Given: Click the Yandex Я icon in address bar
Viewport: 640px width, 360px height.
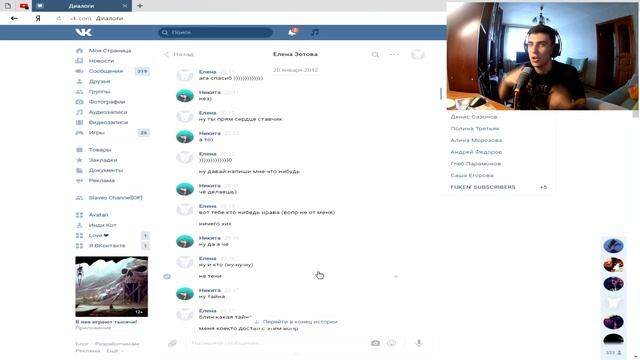Looking at the screenshot, I should [x=38, y=18].
